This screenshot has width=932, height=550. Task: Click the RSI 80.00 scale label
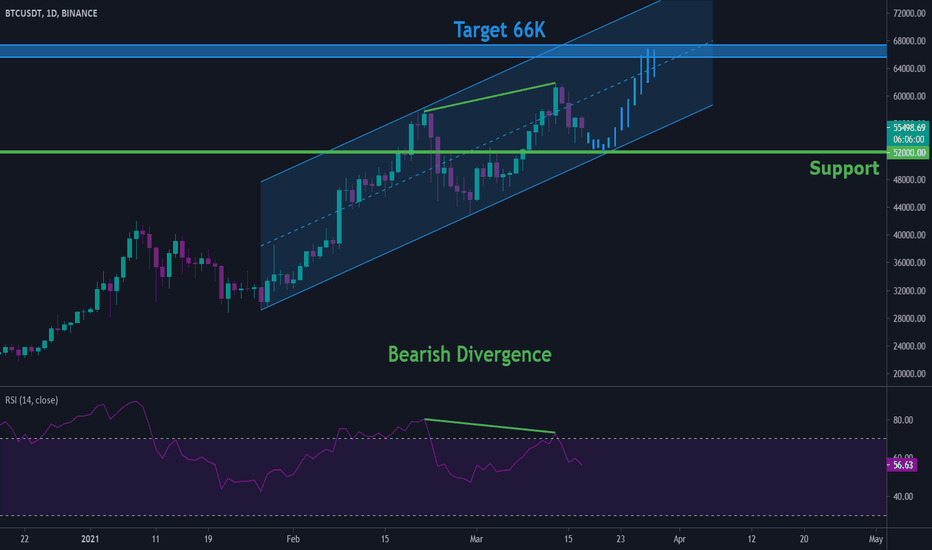point(903,420)
